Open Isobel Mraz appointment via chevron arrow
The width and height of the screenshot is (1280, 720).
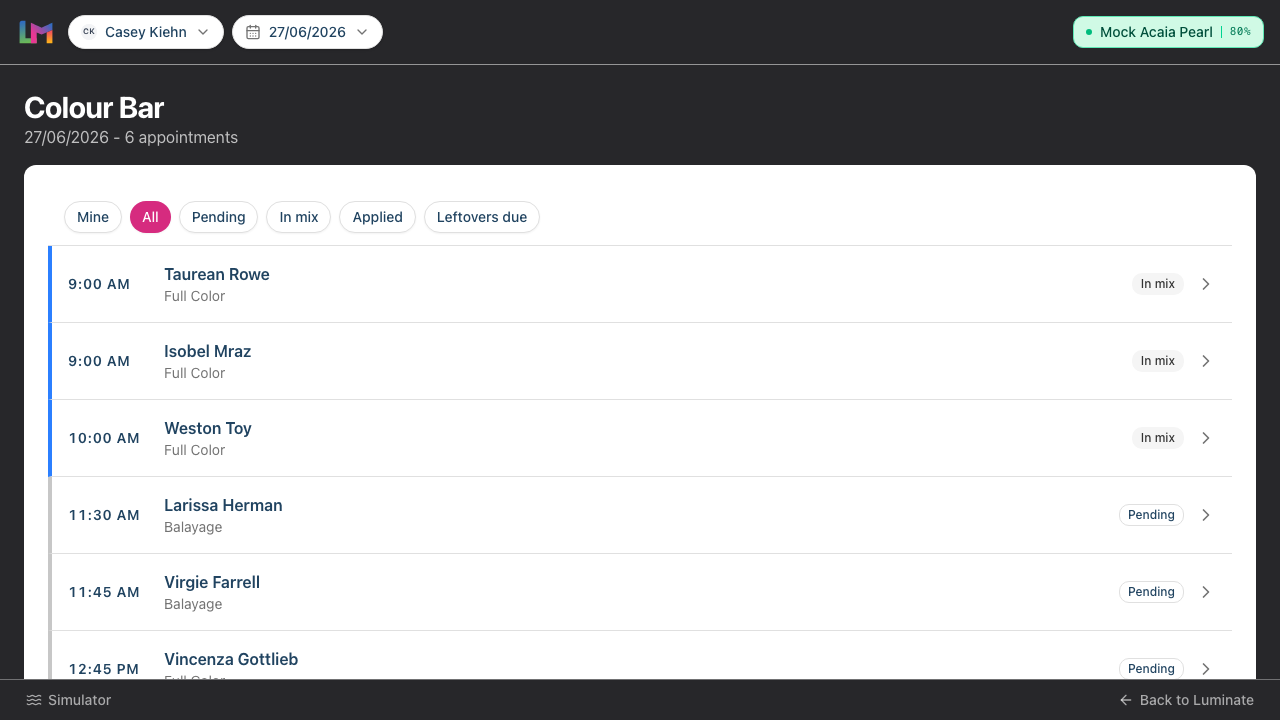pos(1206,361)
